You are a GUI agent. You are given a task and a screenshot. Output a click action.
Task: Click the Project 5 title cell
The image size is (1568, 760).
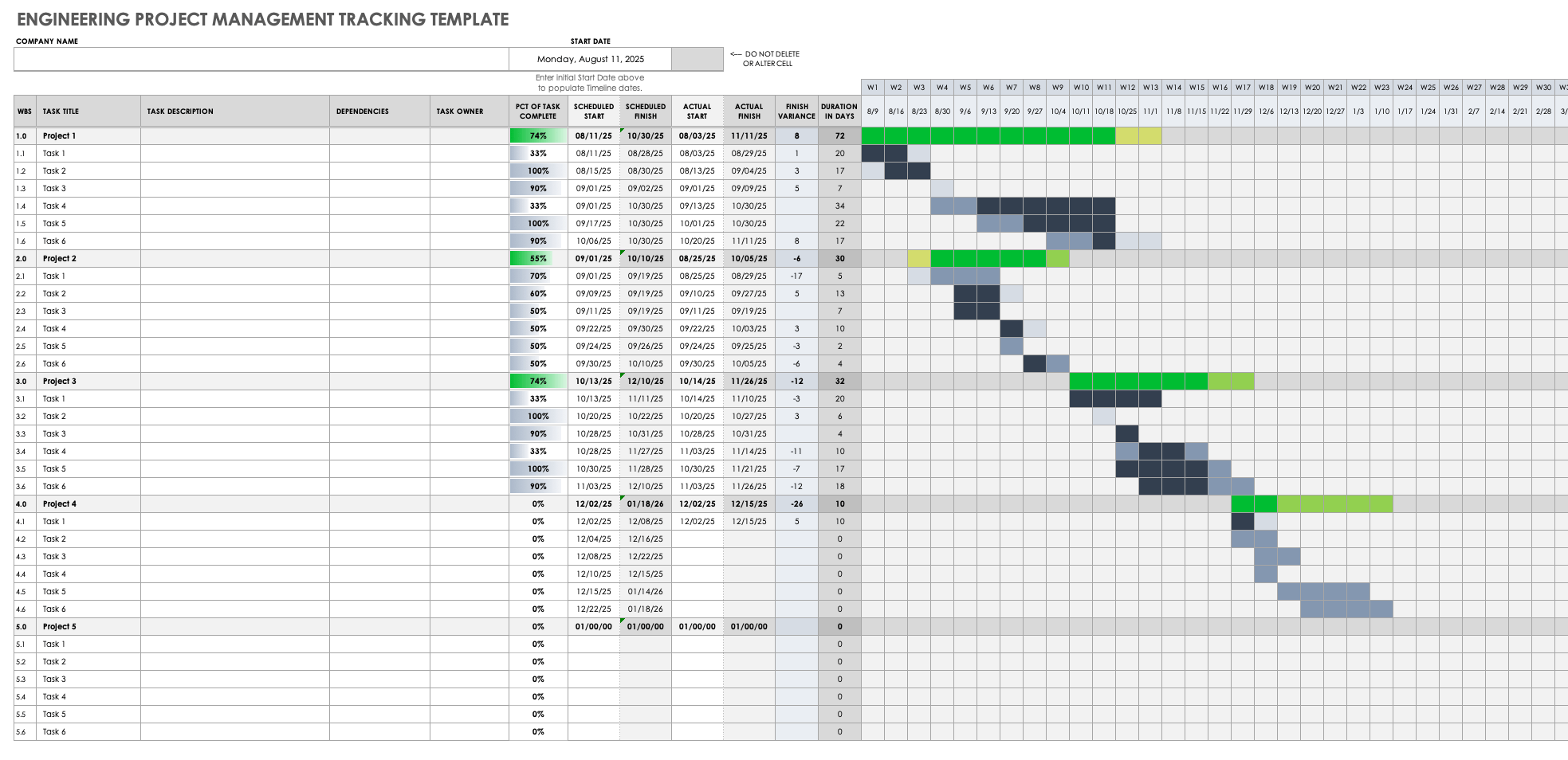pyautogui.click(x=88, y=626)
